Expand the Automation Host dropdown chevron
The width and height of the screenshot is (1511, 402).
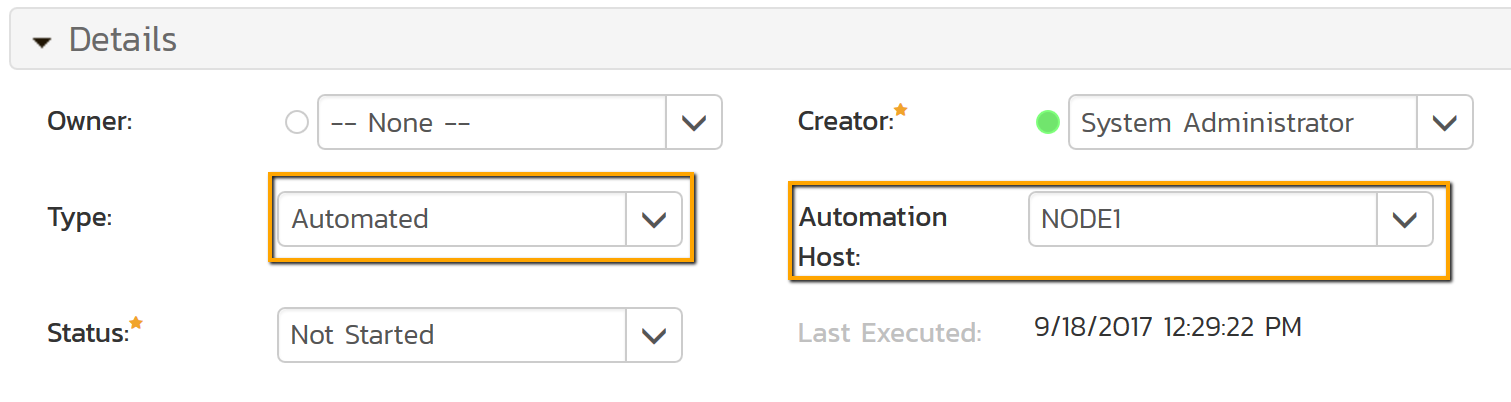[1405, 219]
